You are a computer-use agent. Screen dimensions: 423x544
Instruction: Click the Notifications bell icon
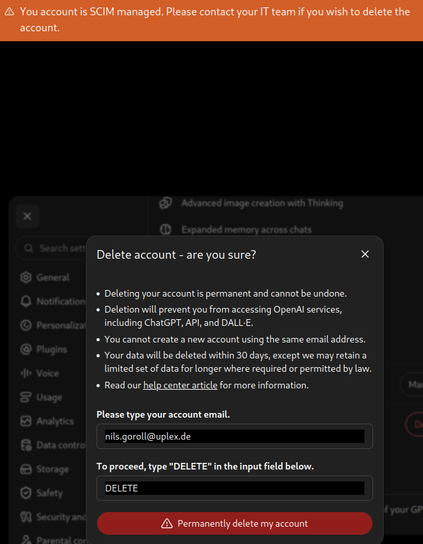click(26, 301)
